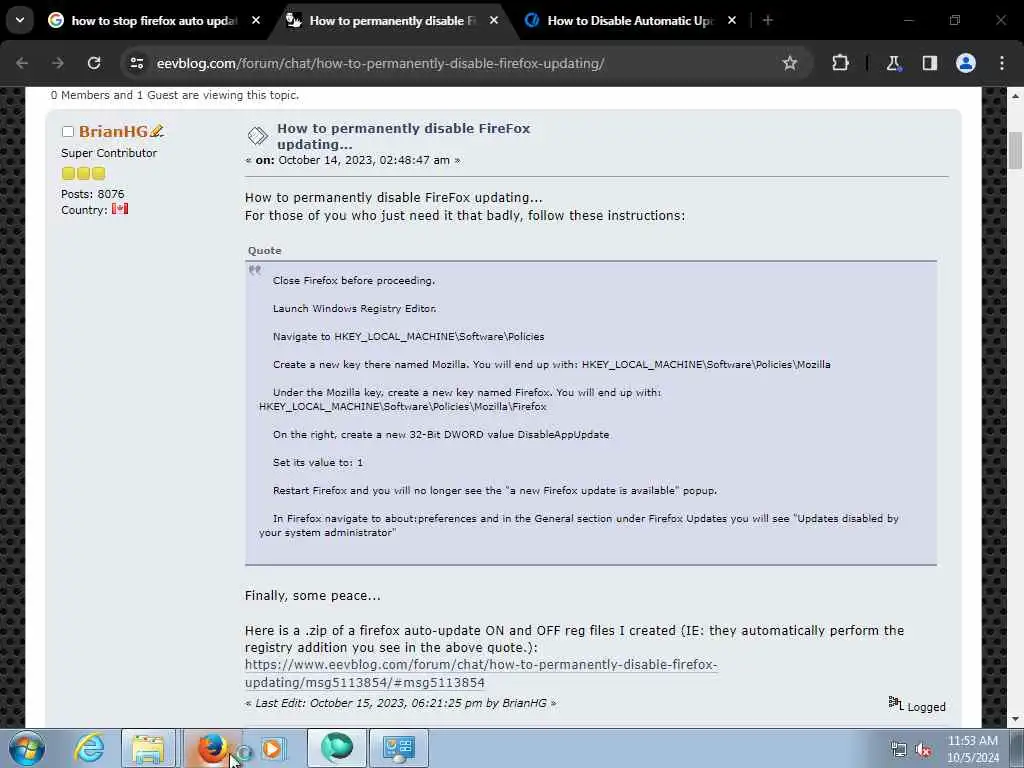
Task: Open the tab search dropdown arrow
Action: (x=20, y=20)
